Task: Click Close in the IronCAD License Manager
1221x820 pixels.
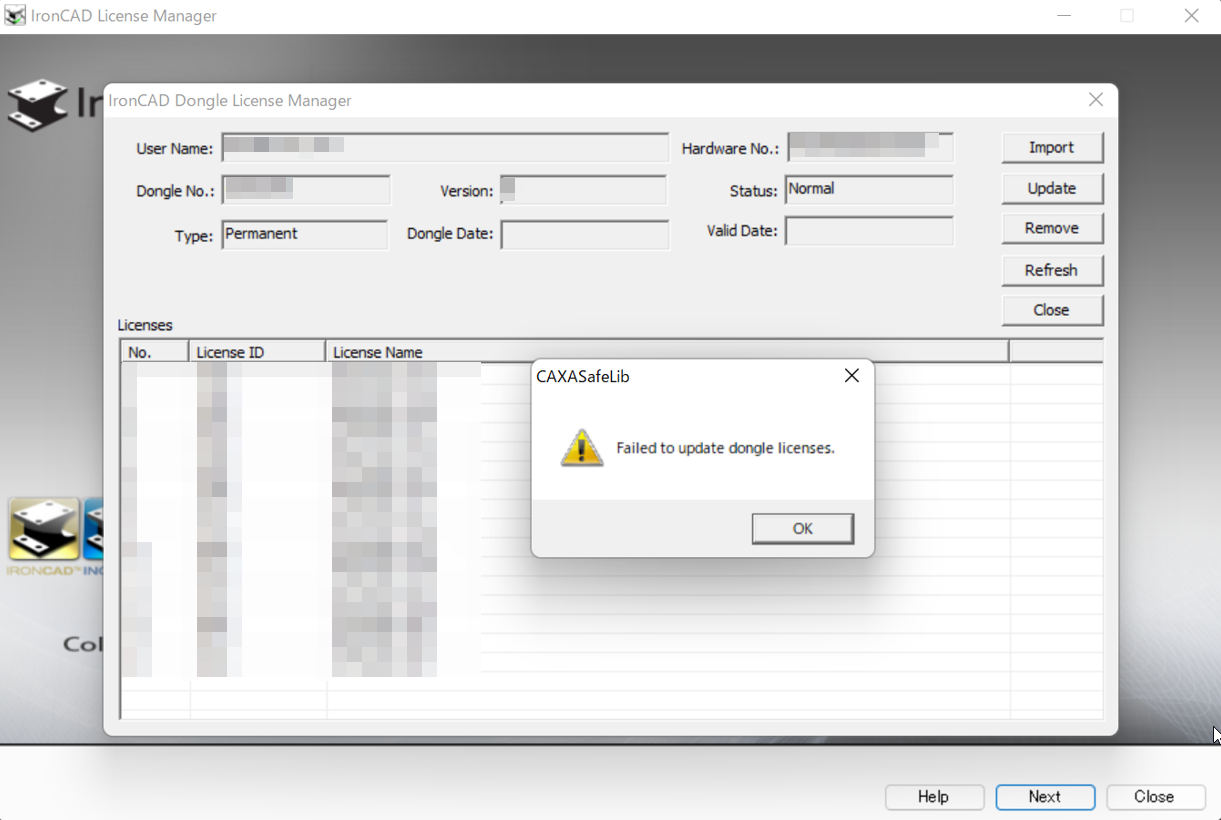Action: pyautogui.click(x=1154, y=797)
